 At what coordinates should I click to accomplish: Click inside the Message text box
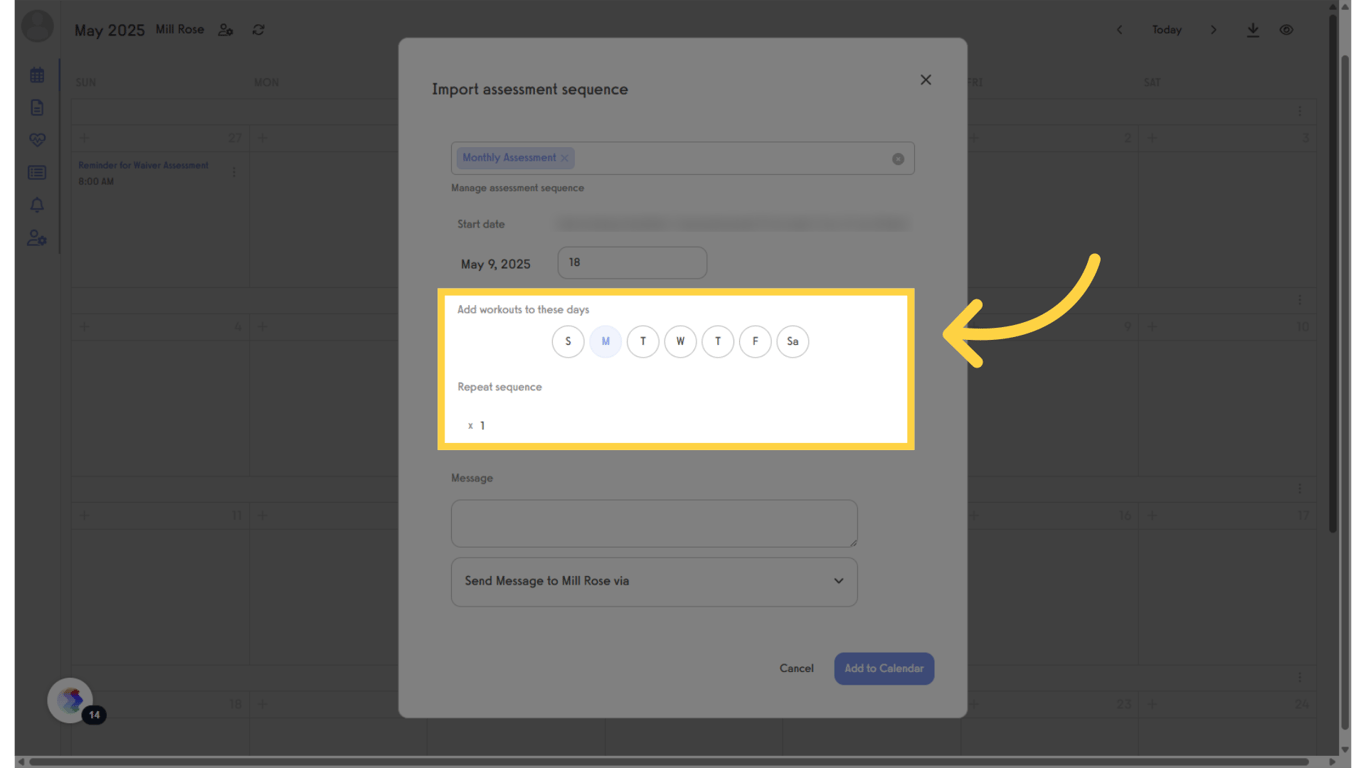point(654,523)
